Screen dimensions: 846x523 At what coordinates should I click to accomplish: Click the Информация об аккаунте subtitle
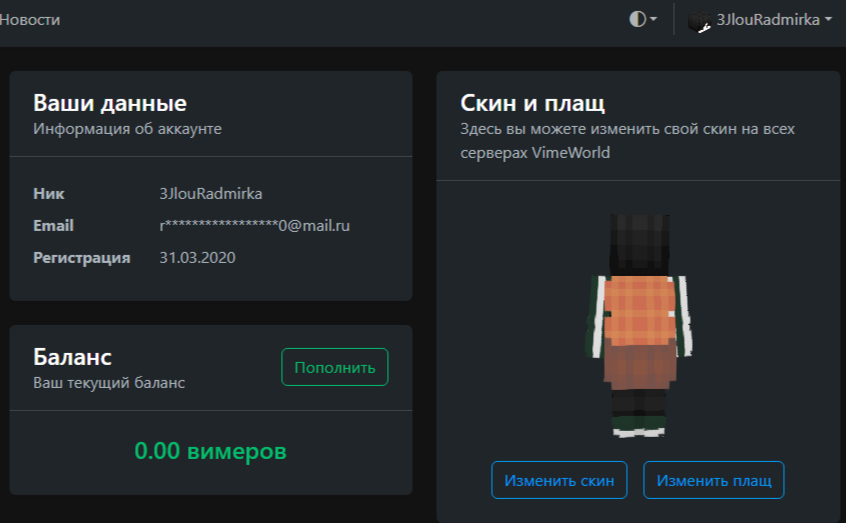pyautogui.click(x=127, y=128)
